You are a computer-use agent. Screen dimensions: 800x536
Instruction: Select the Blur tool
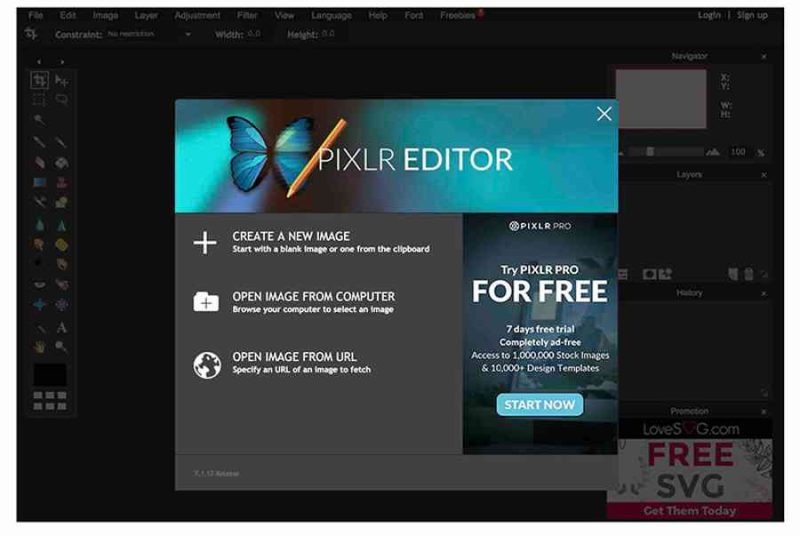[39, 225]
